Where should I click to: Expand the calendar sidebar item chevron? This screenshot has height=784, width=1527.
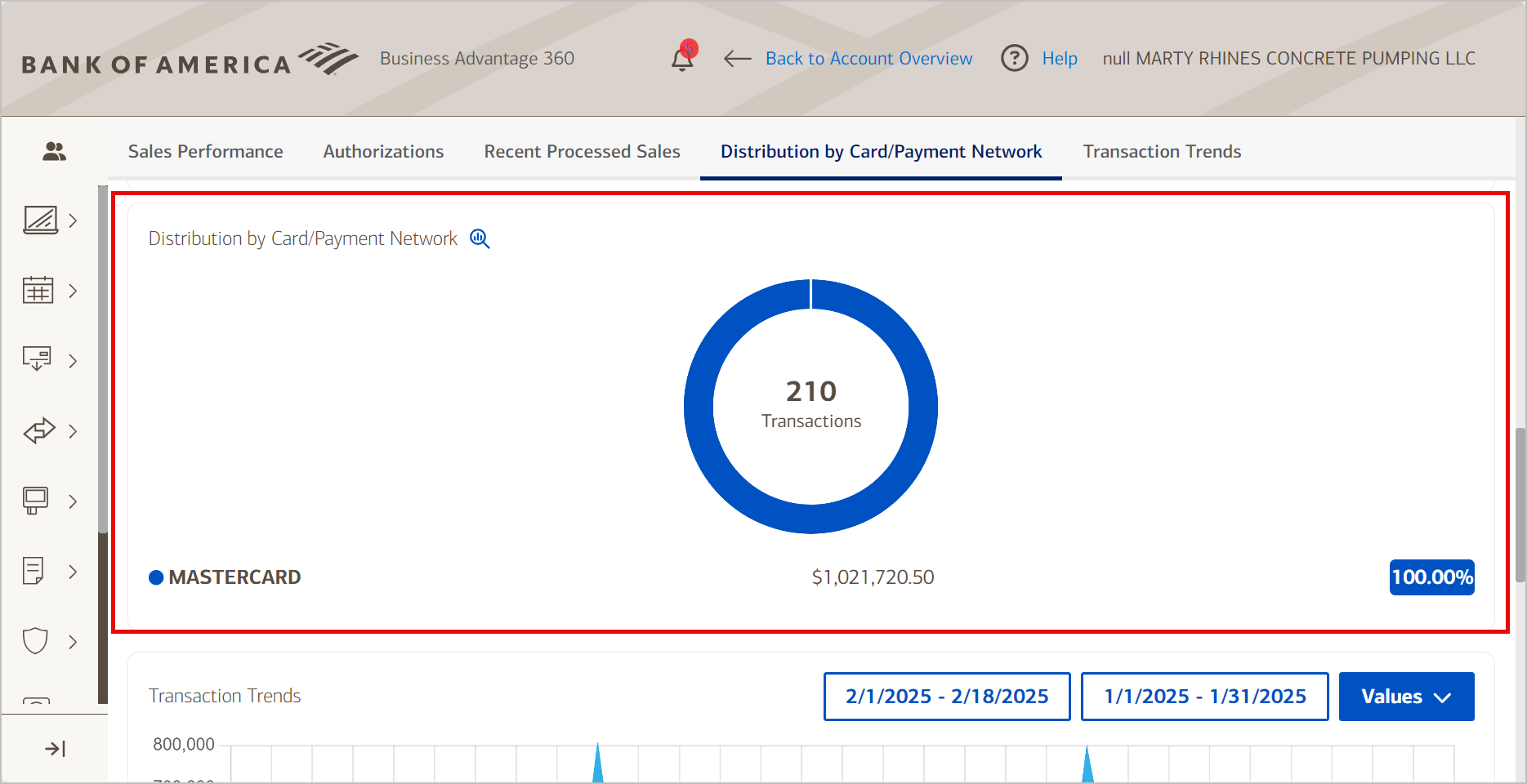(x=73, y=290)
